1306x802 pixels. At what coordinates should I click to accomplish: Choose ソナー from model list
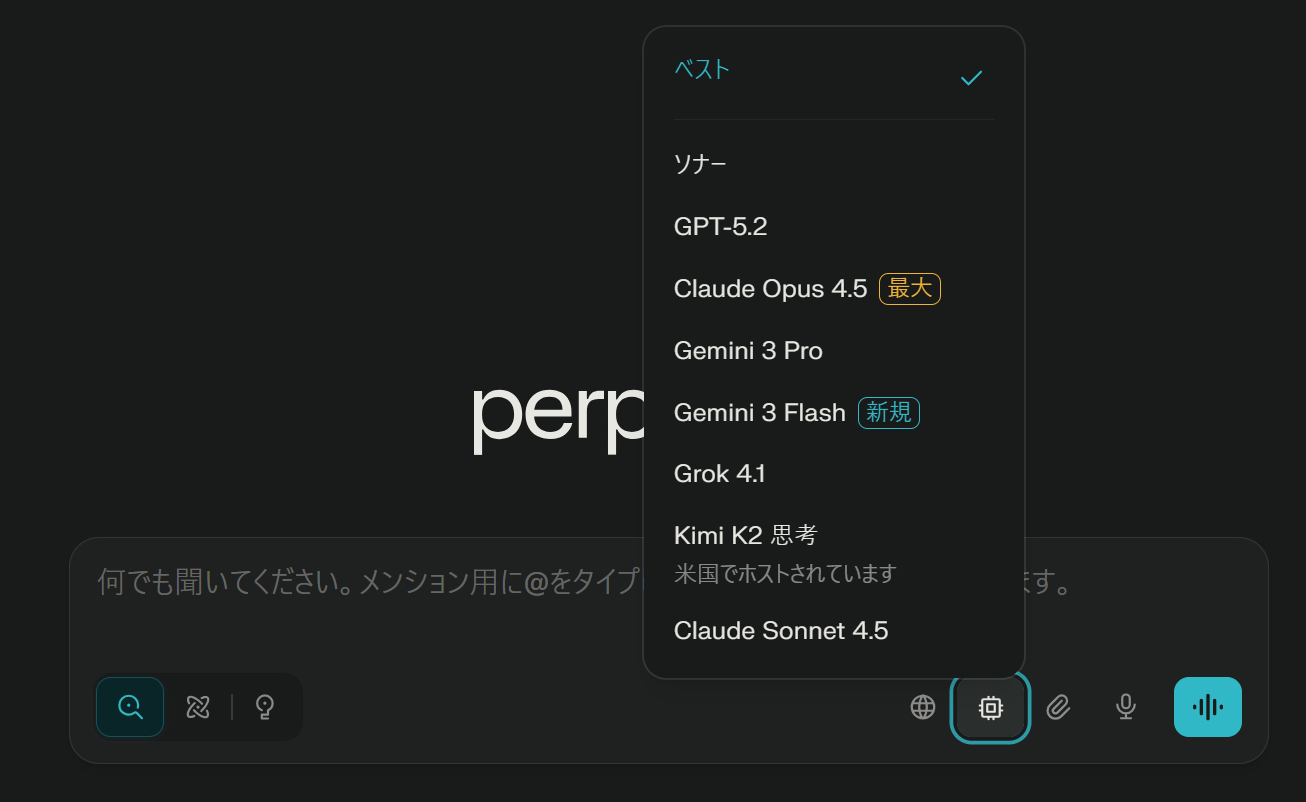[701, 164]
